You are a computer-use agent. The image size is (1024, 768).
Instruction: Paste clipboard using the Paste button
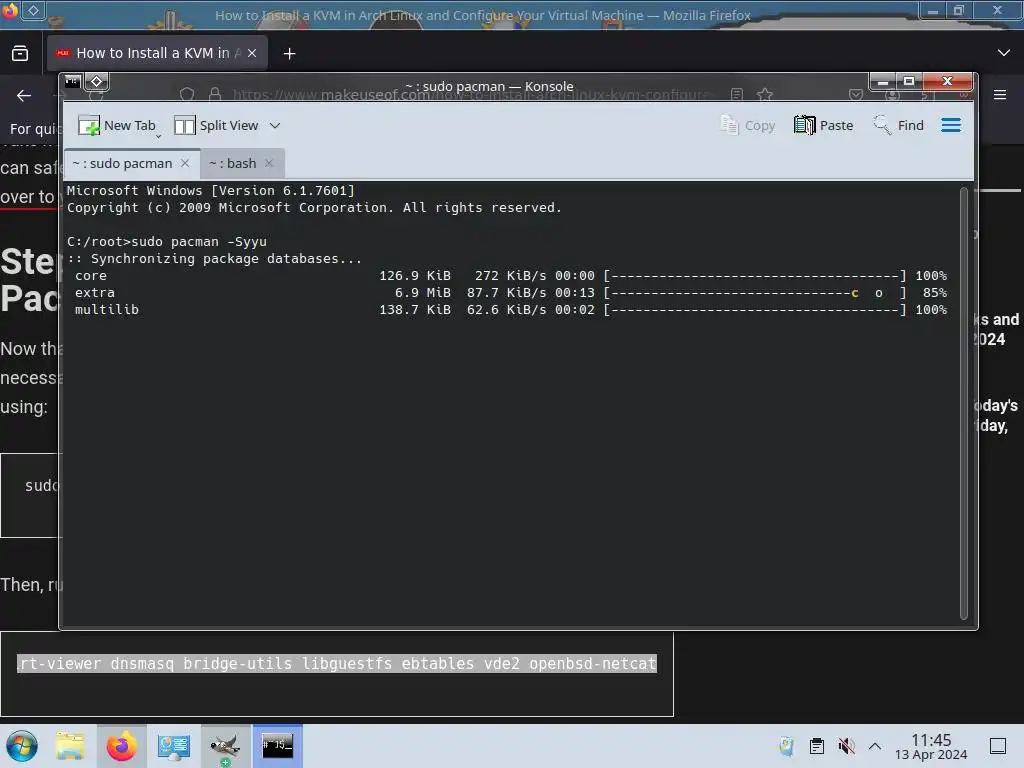[x=824, y=125]
